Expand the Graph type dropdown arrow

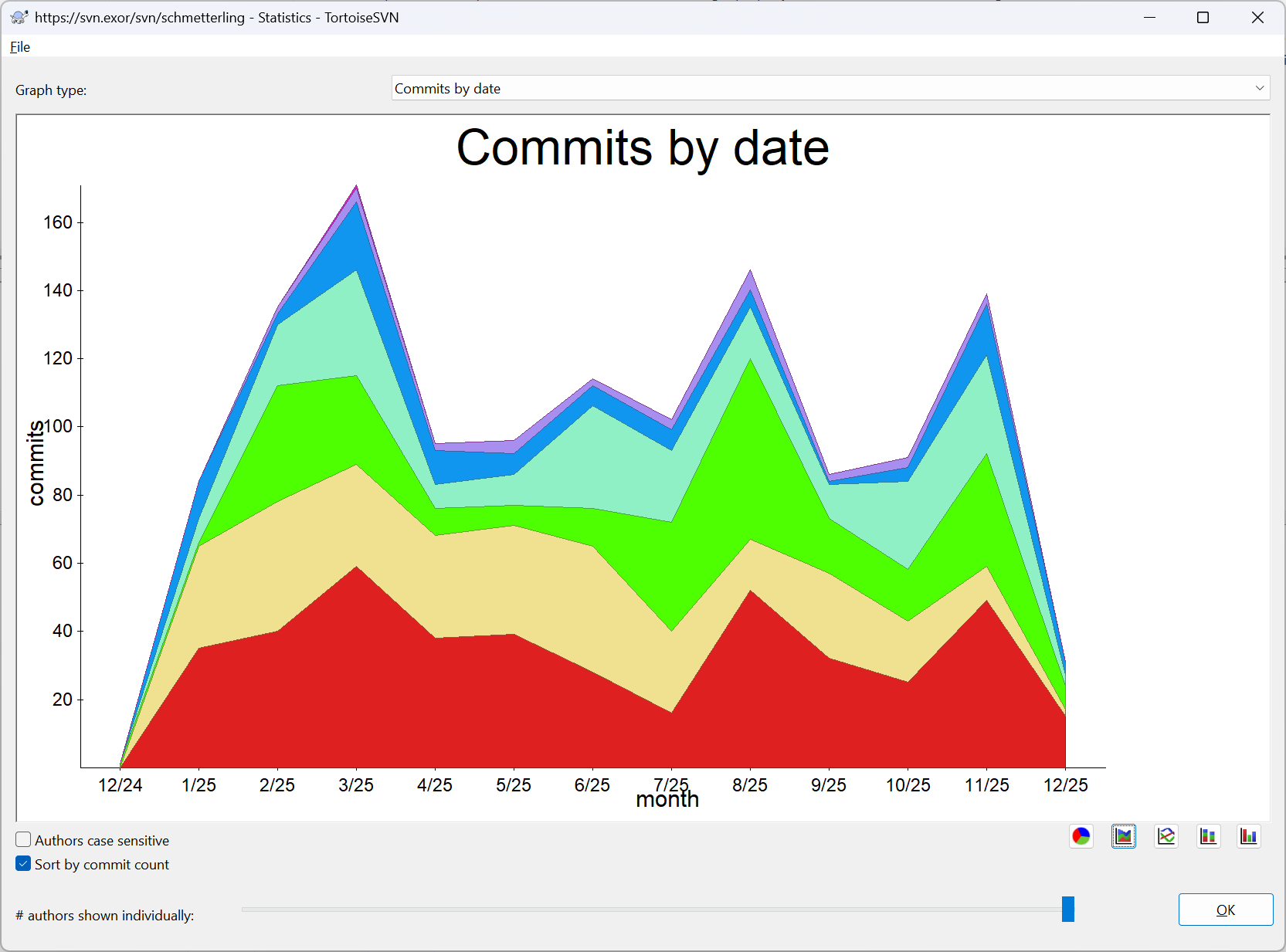tap(1259, 88)
